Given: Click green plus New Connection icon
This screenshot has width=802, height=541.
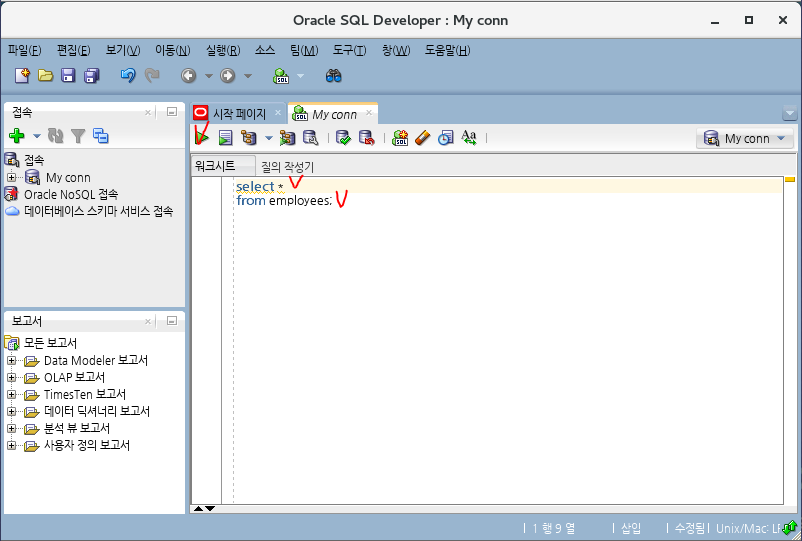Looking at the screenshot, I should tap(17, 136).
